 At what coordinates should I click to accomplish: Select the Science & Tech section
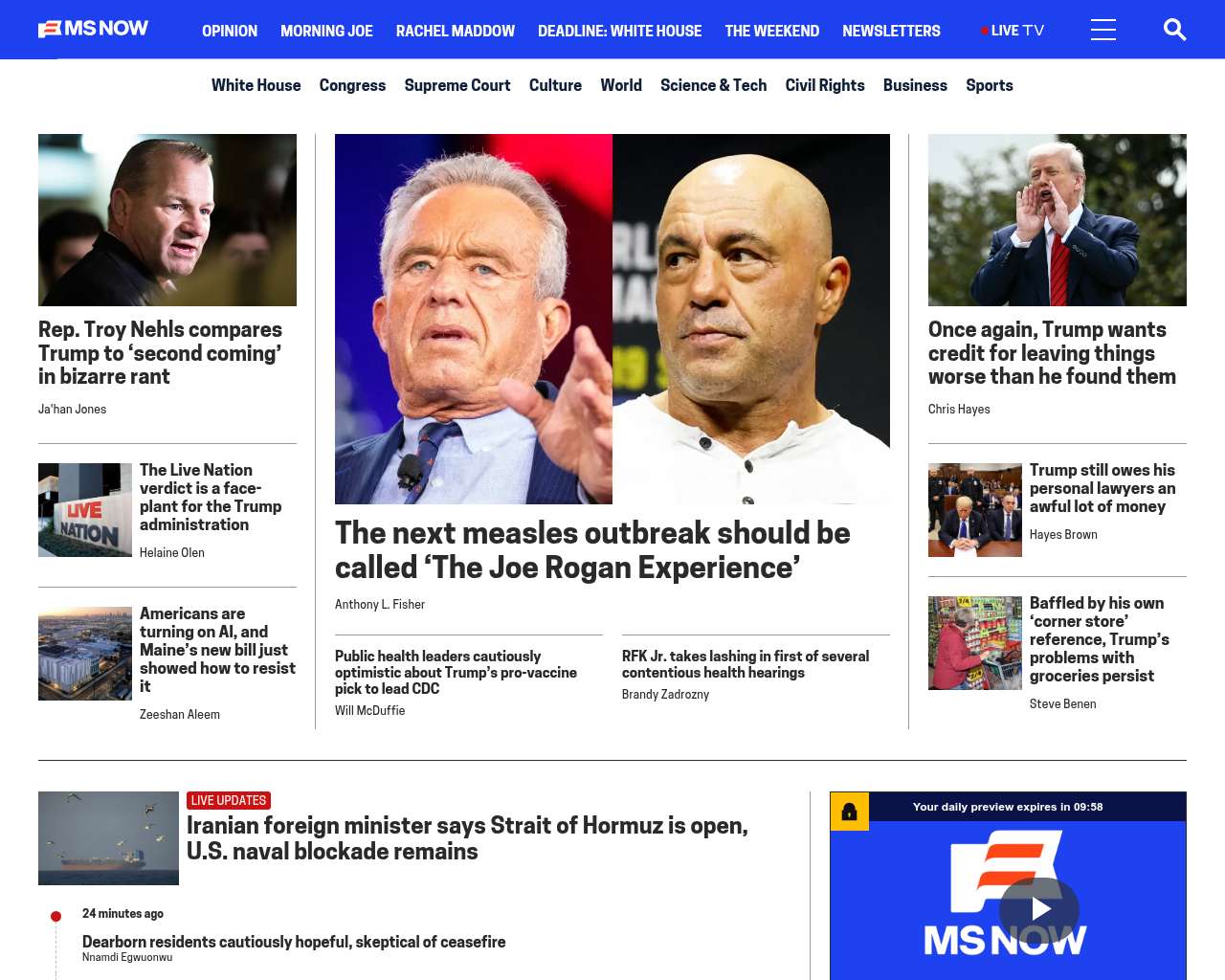[x=713, y=85]
